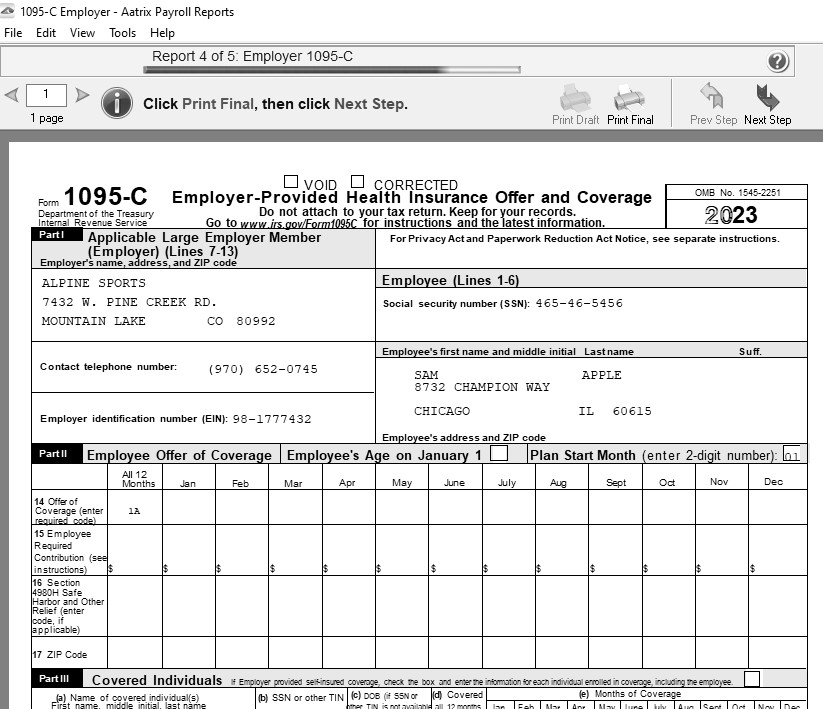823x709 pixels.
Task: Check the CORRECTED checkbox
Action: tap(357, 182)
